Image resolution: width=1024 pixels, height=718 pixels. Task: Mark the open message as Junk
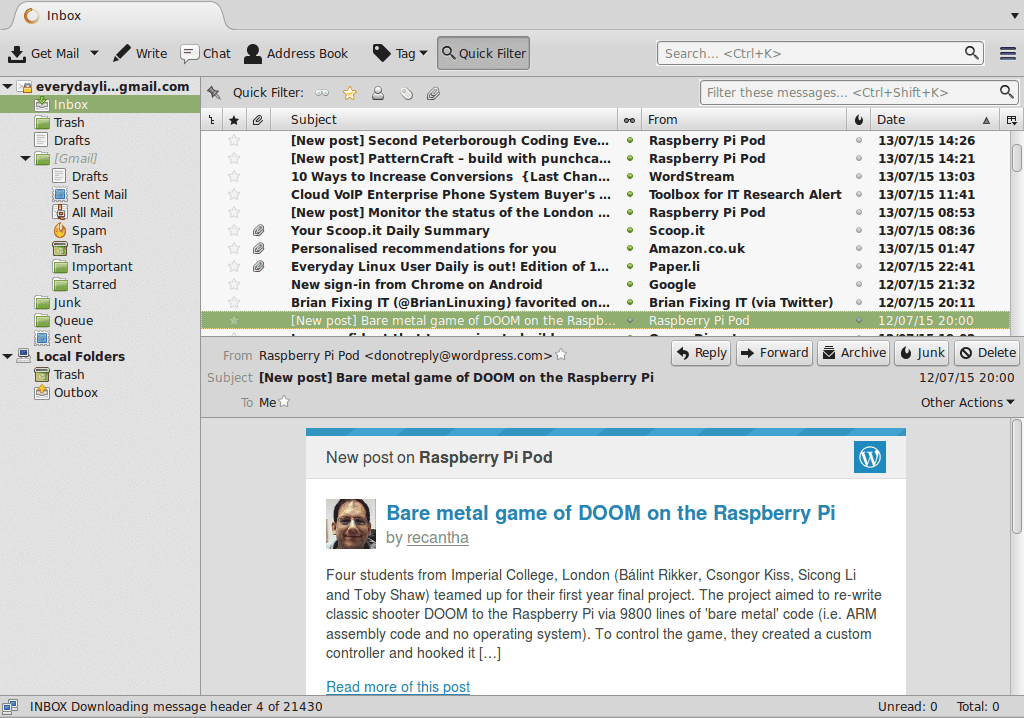click(x=921, y=353)
